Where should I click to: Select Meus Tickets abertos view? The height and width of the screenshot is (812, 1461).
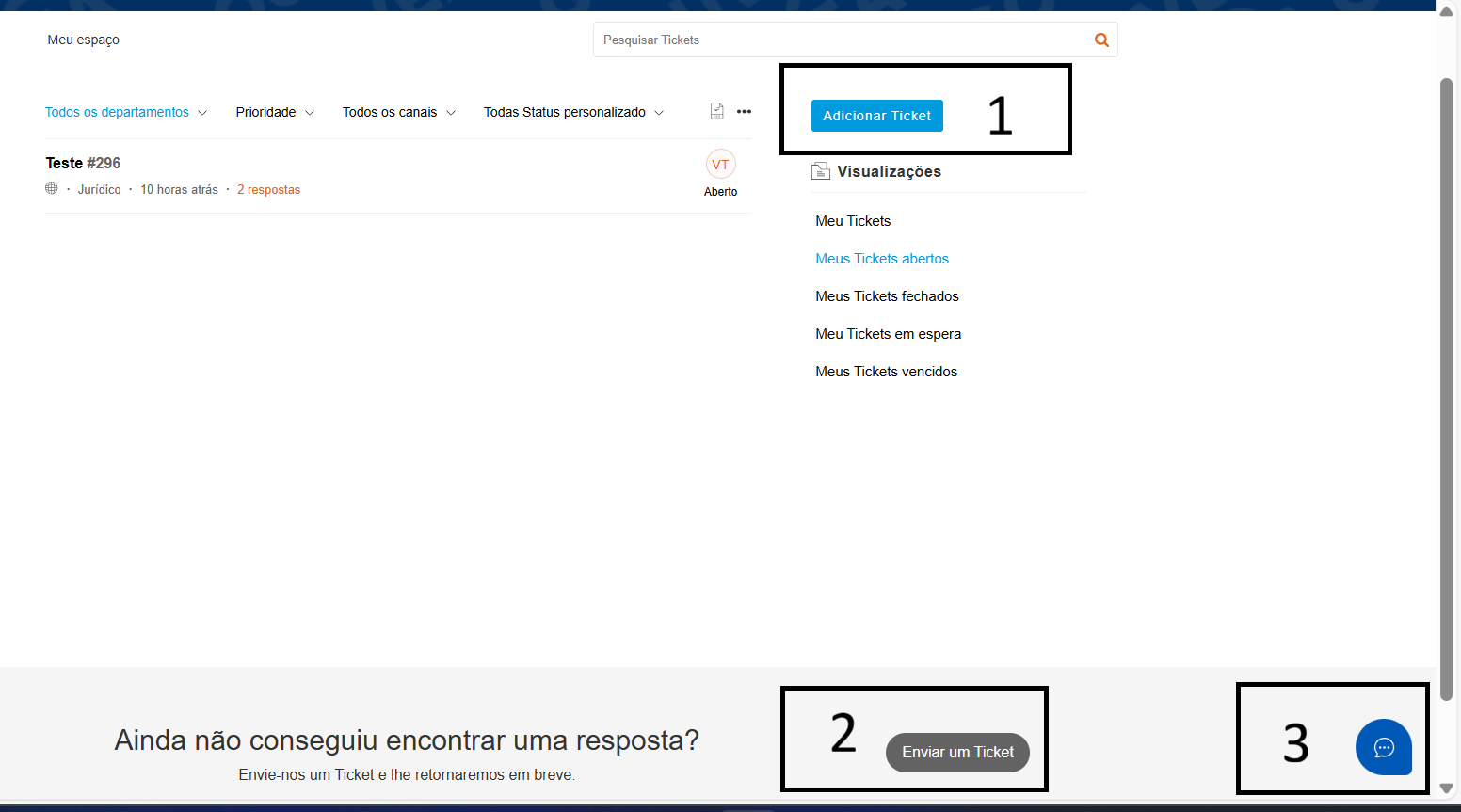tap(882, 259)
